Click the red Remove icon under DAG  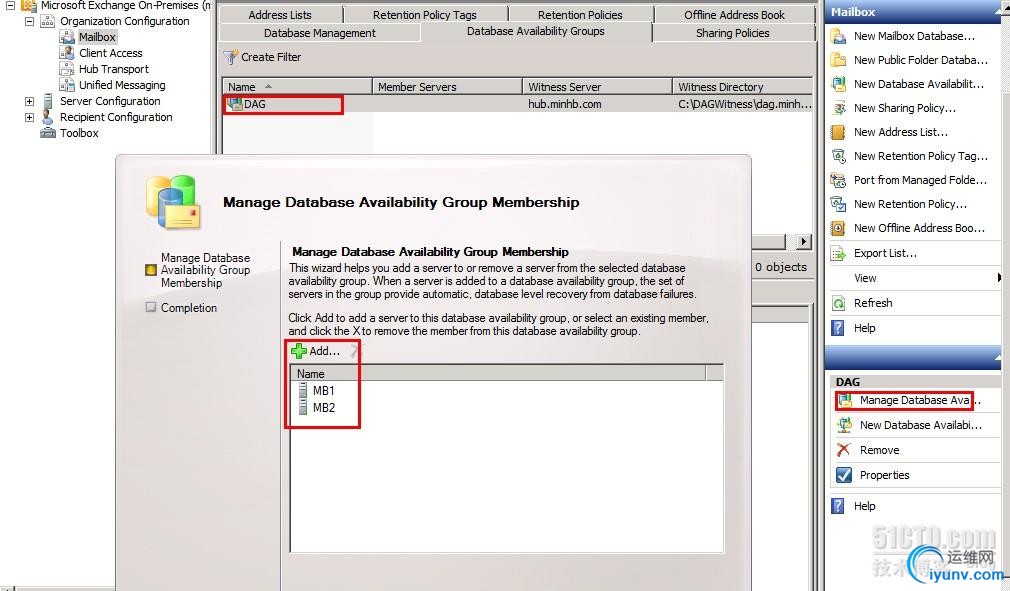[x=843, y=450]
